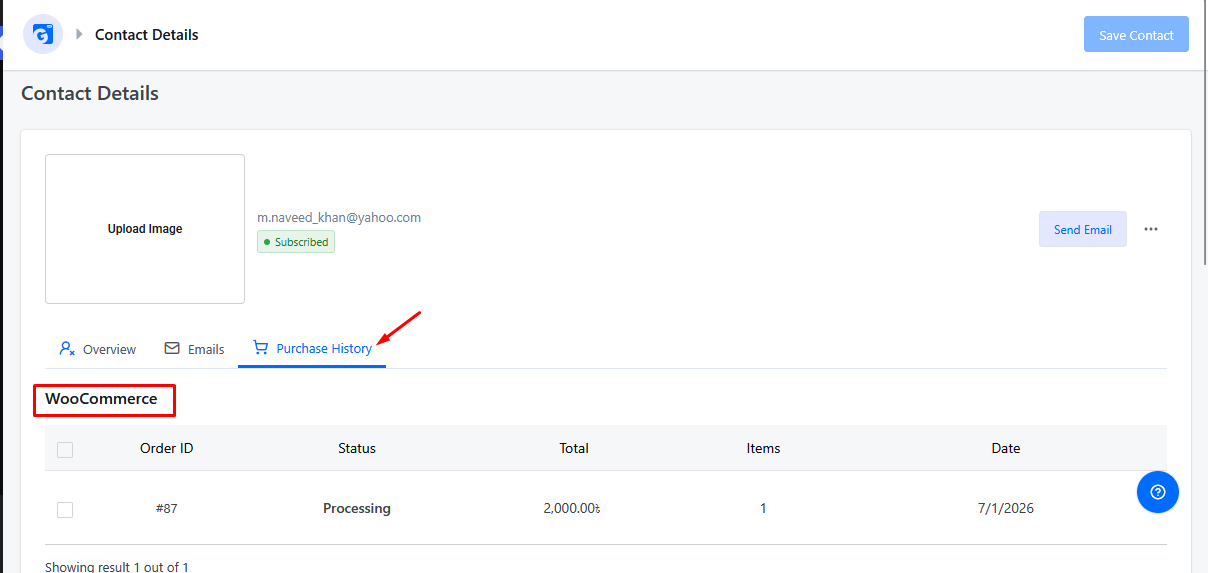This screenshot has height=573, width=1208.
Task: Click the Contact Details breadcrumb text
Action: (147, 35)
